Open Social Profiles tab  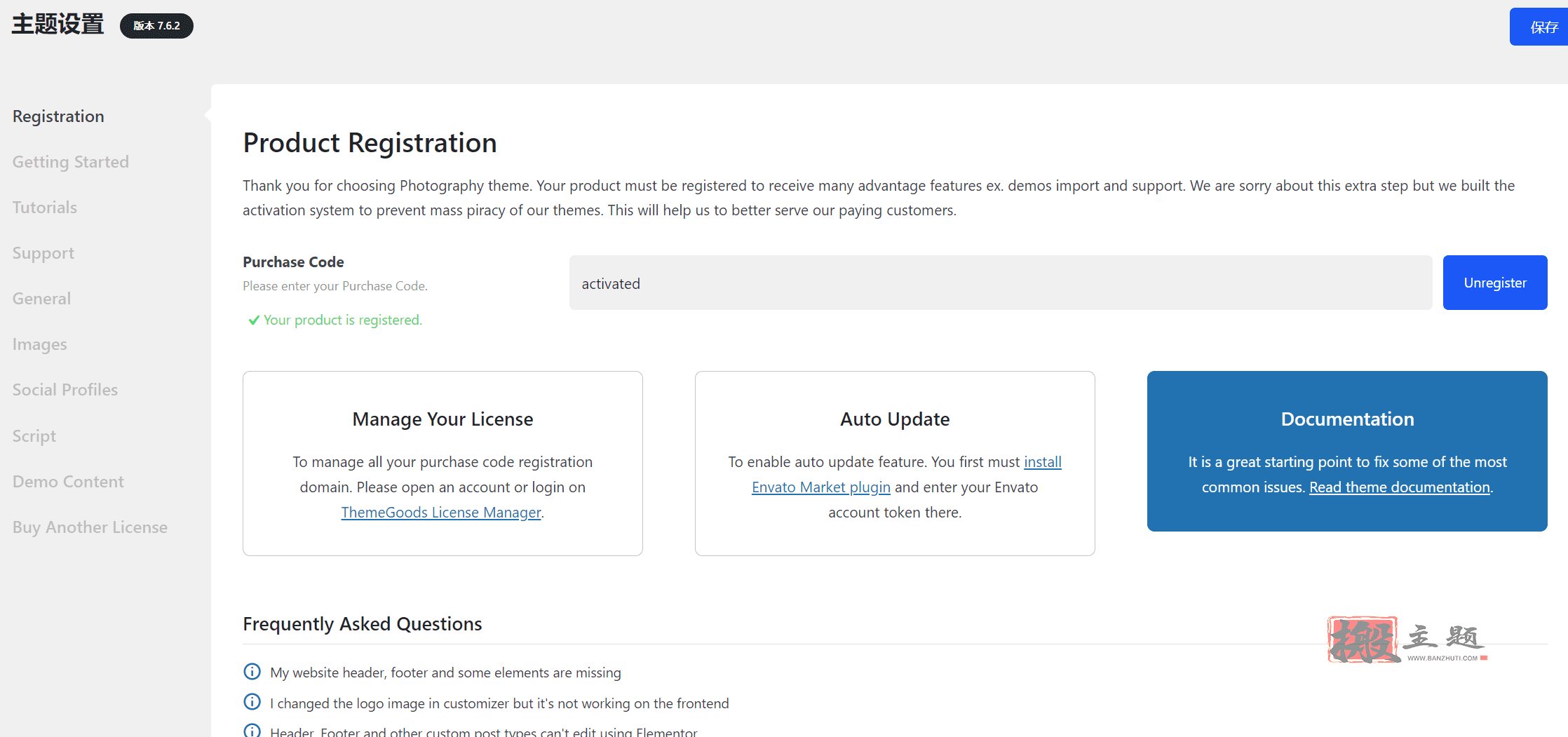tap(65, 390)
